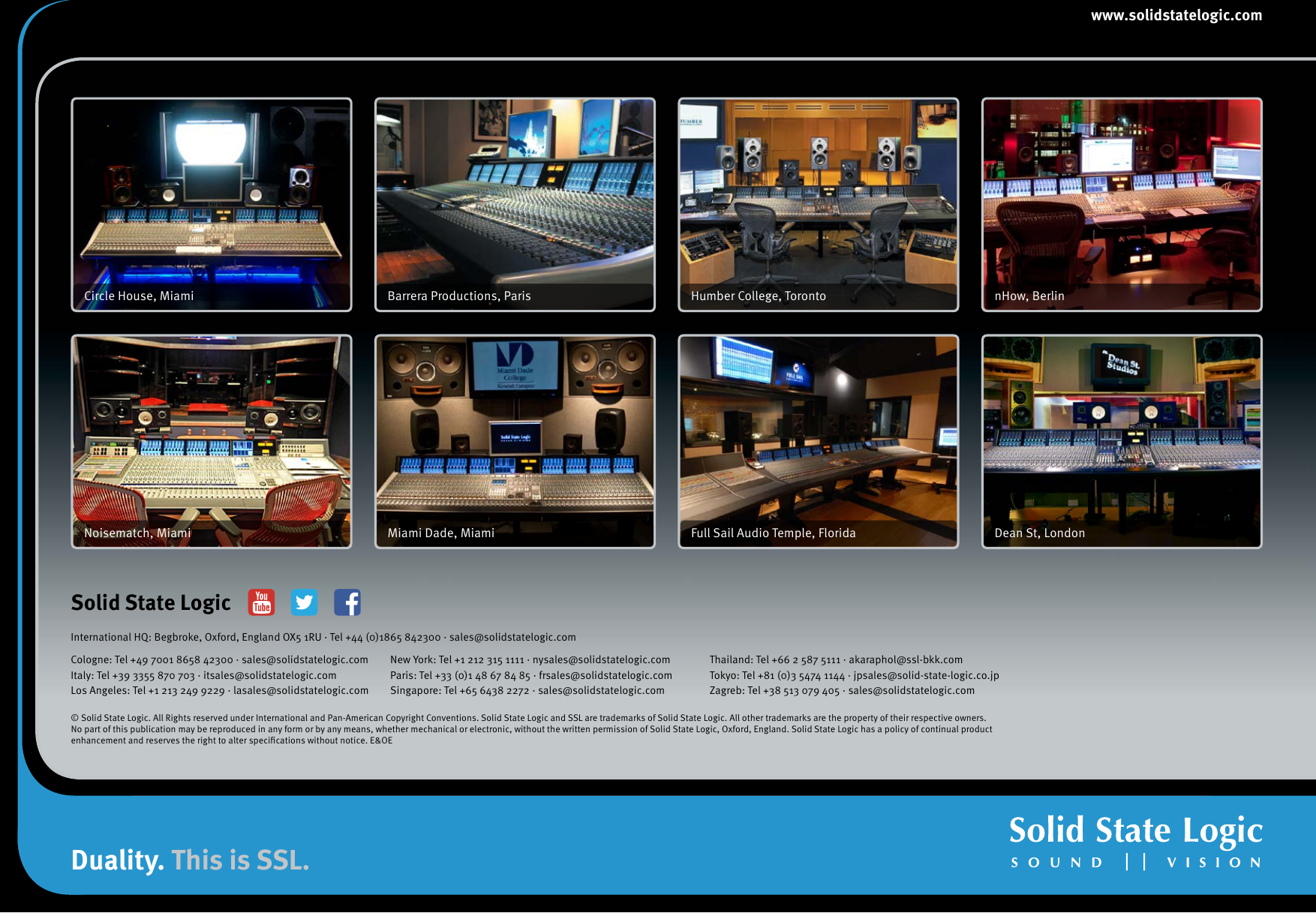Image resolution: width=1316 pixels, height=913 pixels.
Task: Click the Zagreb sales@solidstatelogic.com email
Action: (x=912, y=690)
